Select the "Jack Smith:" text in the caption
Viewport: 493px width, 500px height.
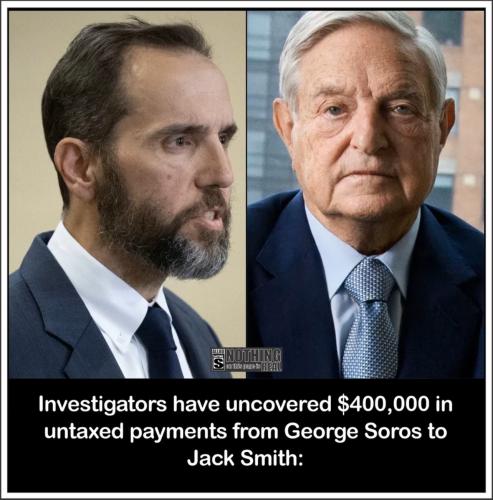pyautogui.click(x=245, y=458)
